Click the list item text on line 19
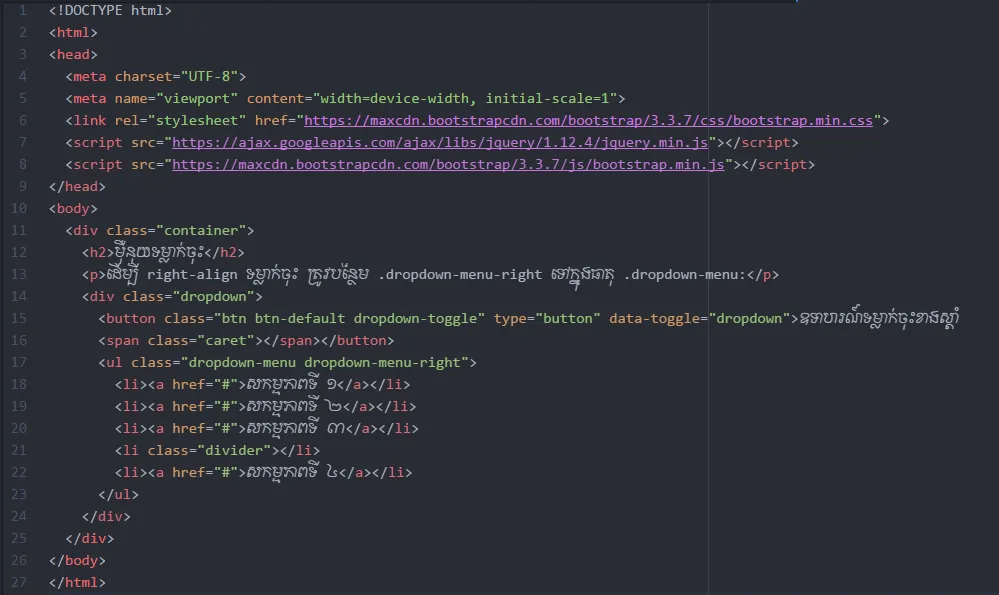Viewport: 999px width, 595px height. coord(294,406)
